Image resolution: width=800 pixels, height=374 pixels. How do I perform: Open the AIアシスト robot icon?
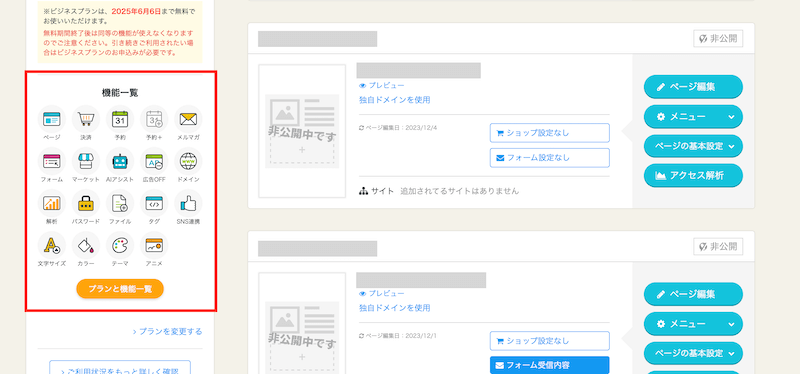120,161
